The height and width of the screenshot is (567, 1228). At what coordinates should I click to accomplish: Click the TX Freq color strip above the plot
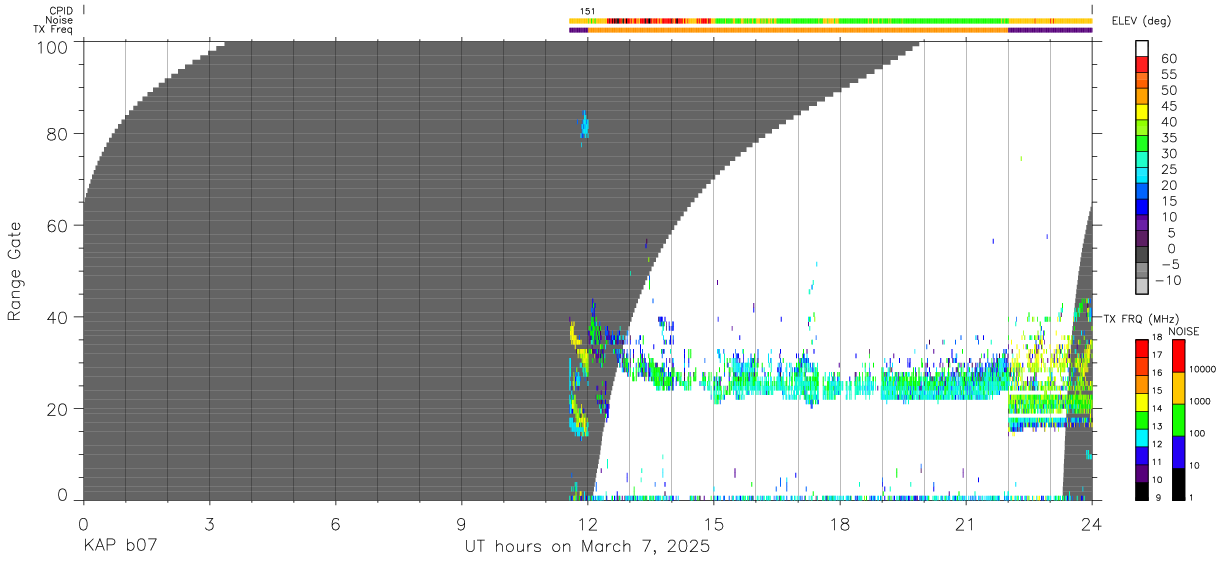[830, 30]
